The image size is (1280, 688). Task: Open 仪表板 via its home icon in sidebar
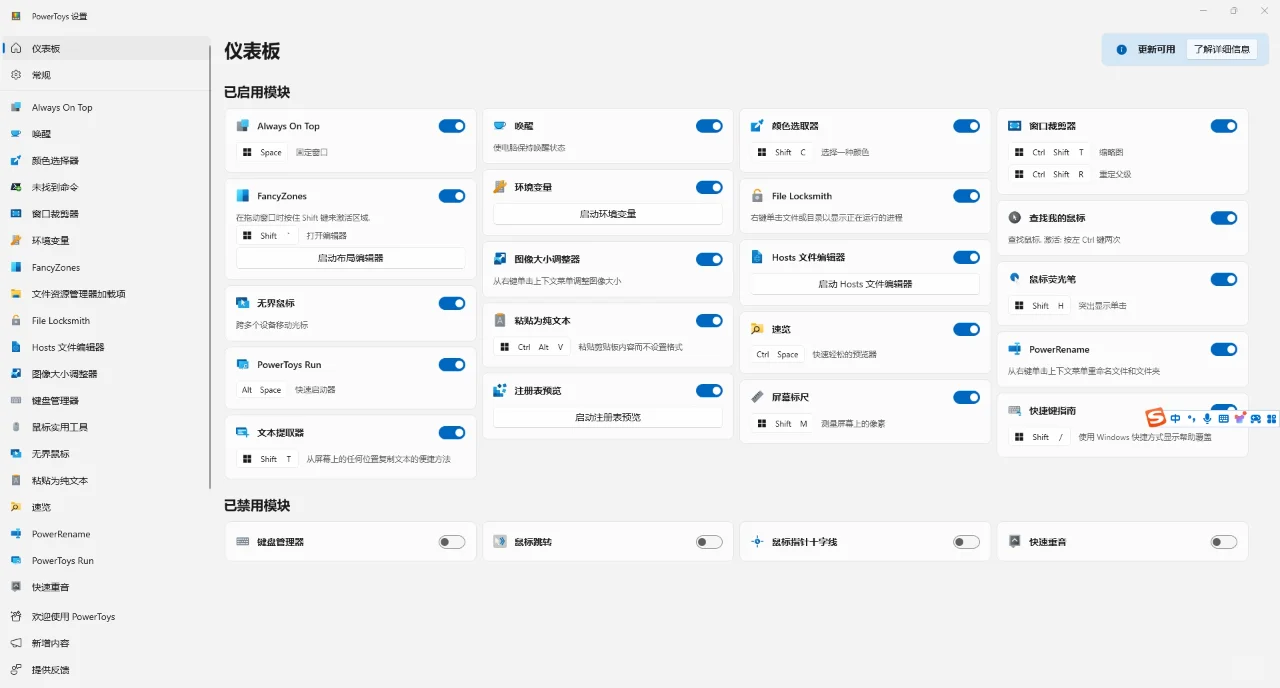tap(16, 48)
